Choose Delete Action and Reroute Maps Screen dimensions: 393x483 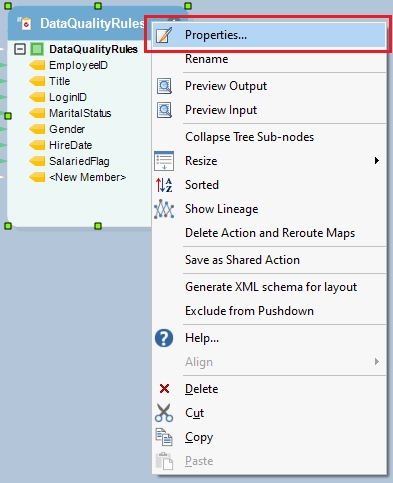(x=269, y=233)
